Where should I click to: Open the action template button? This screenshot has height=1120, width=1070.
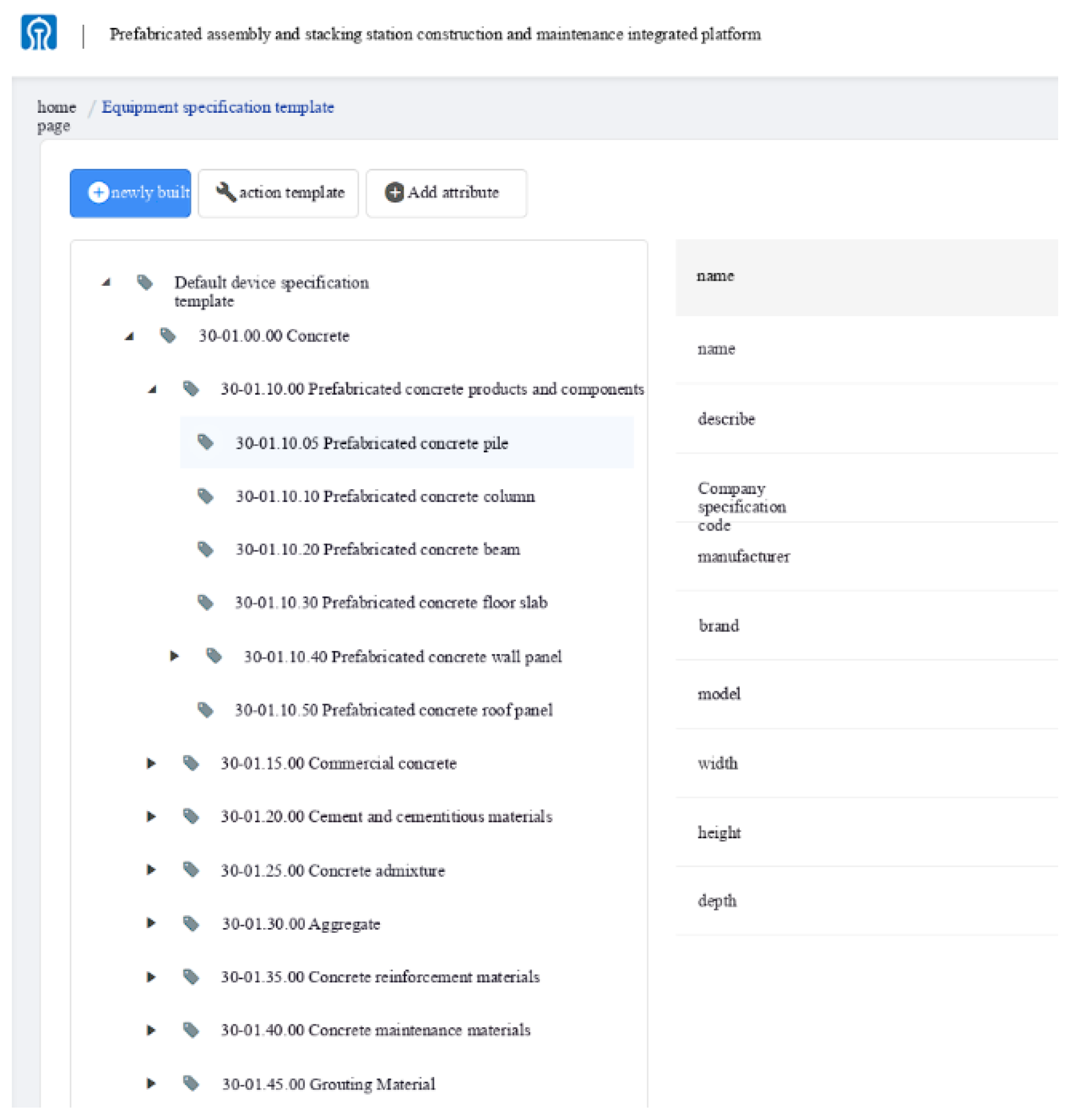(x=278, y=193)
